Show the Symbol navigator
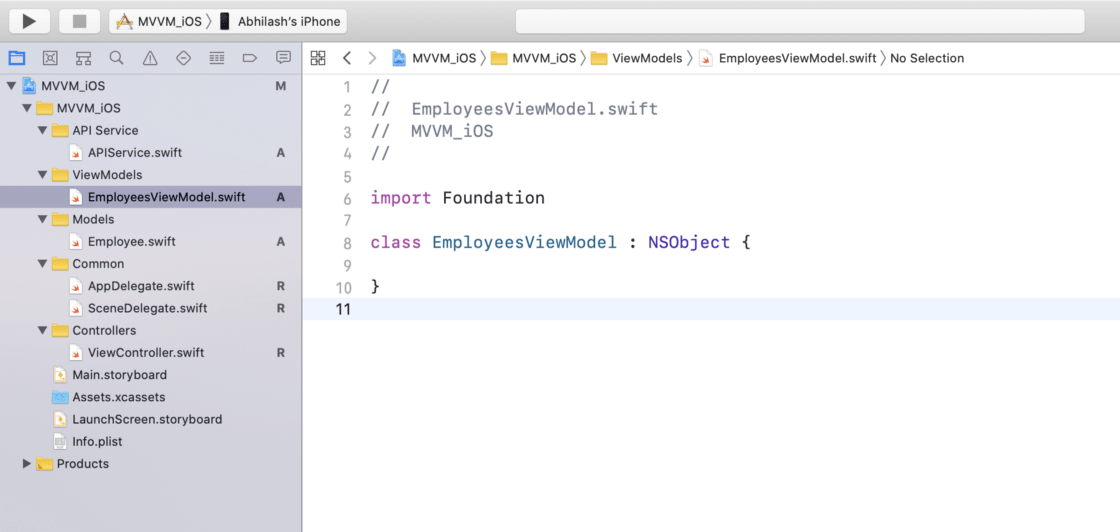Viewport: 1120px width, 532px height. 83,58
